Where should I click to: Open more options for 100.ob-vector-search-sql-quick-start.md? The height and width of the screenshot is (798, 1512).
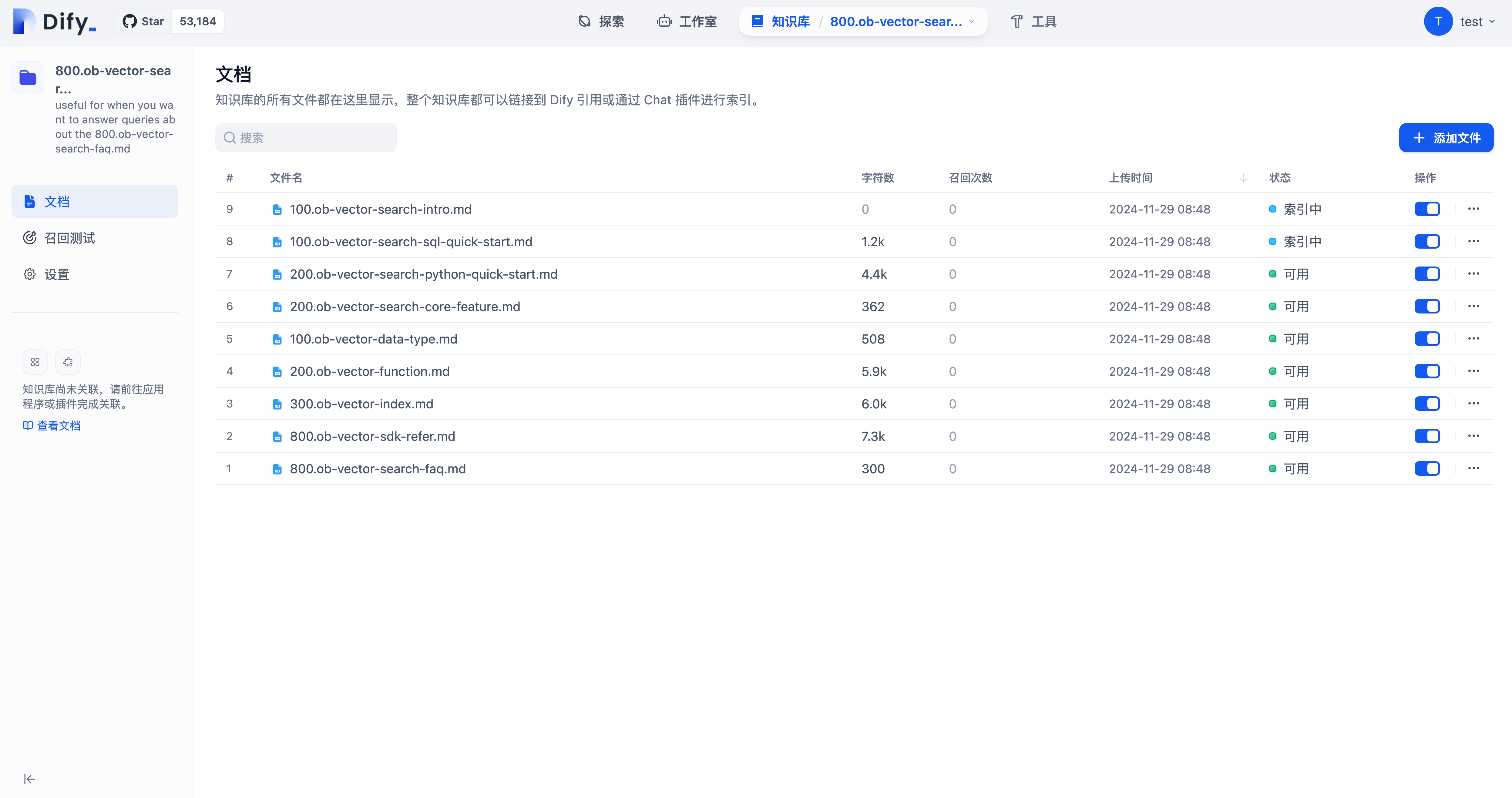[1473, 241]
